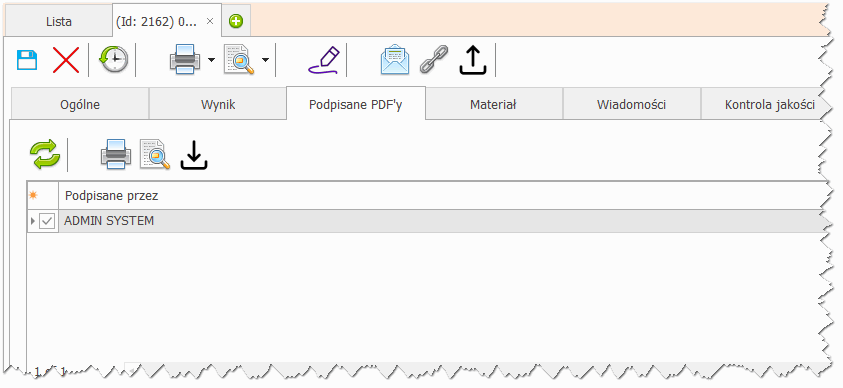Screen dimensions: 843x388
Task: Close the (Id: 2162) document tab
Action: coord(210,21)
